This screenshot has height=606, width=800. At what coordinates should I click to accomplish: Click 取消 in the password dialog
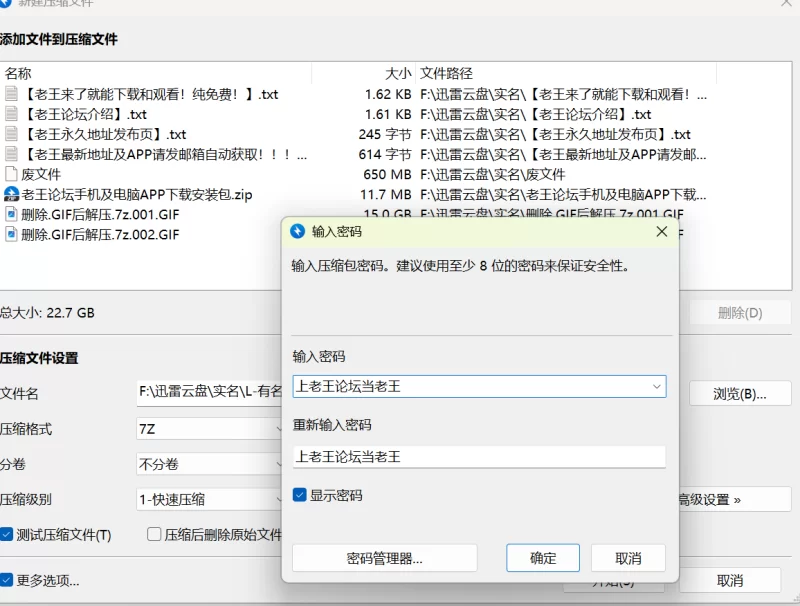[x=628, y=558]
